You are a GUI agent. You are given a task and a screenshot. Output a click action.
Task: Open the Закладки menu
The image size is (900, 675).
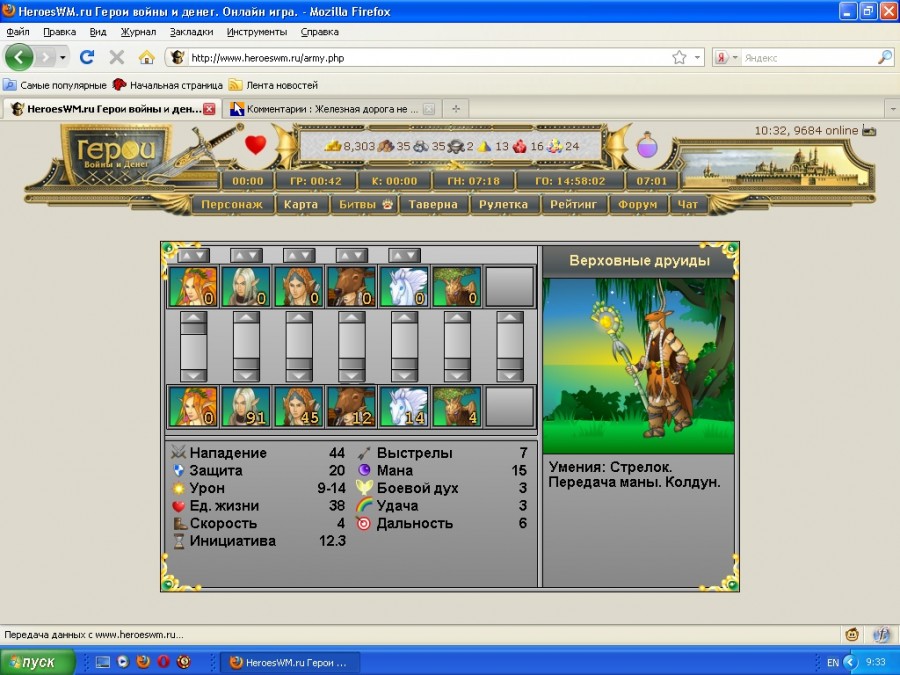(191, 32)
